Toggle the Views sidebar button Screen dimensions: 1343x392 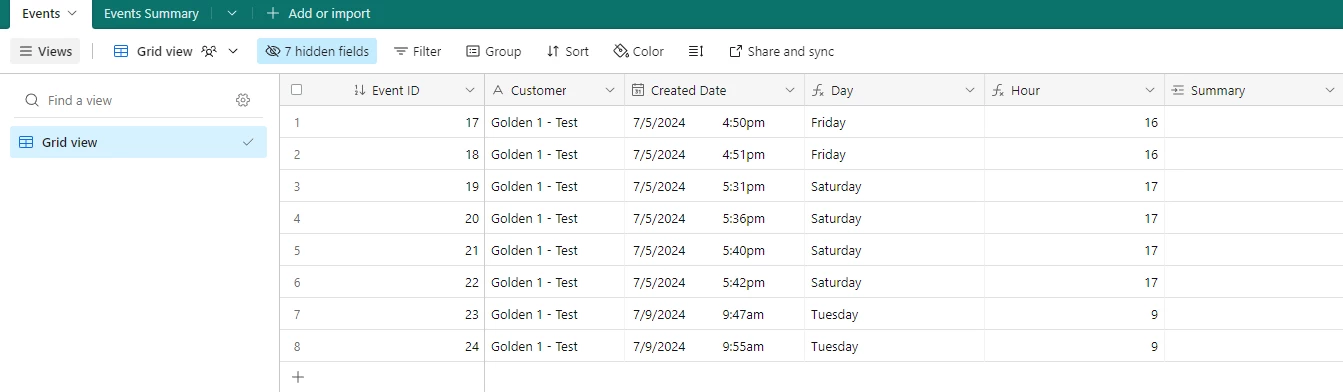[46, 51]
